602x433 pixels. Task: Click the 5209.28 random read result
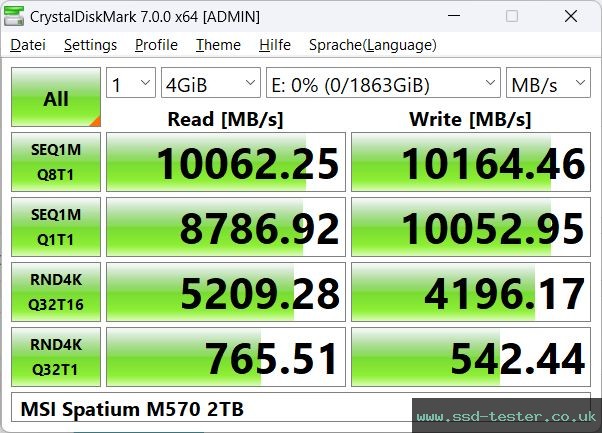pos(226,292)
